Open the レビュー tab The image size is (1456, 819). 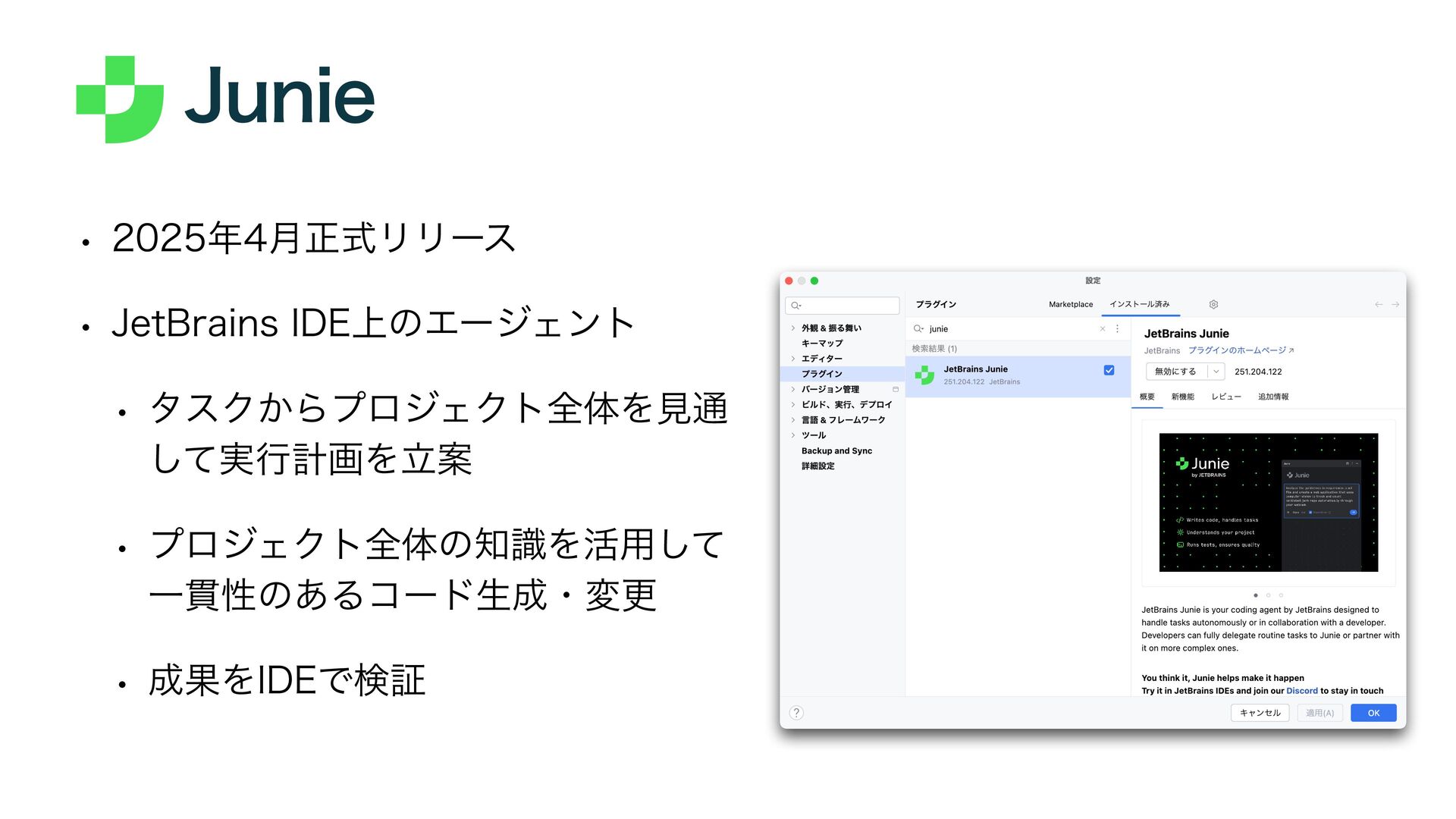tap(1226, 397)
